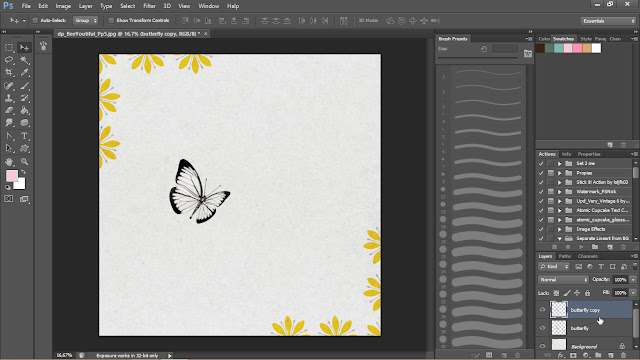Hide the butterfly copy layer
Screen dimensions: 640x360
tap(542, 310)
